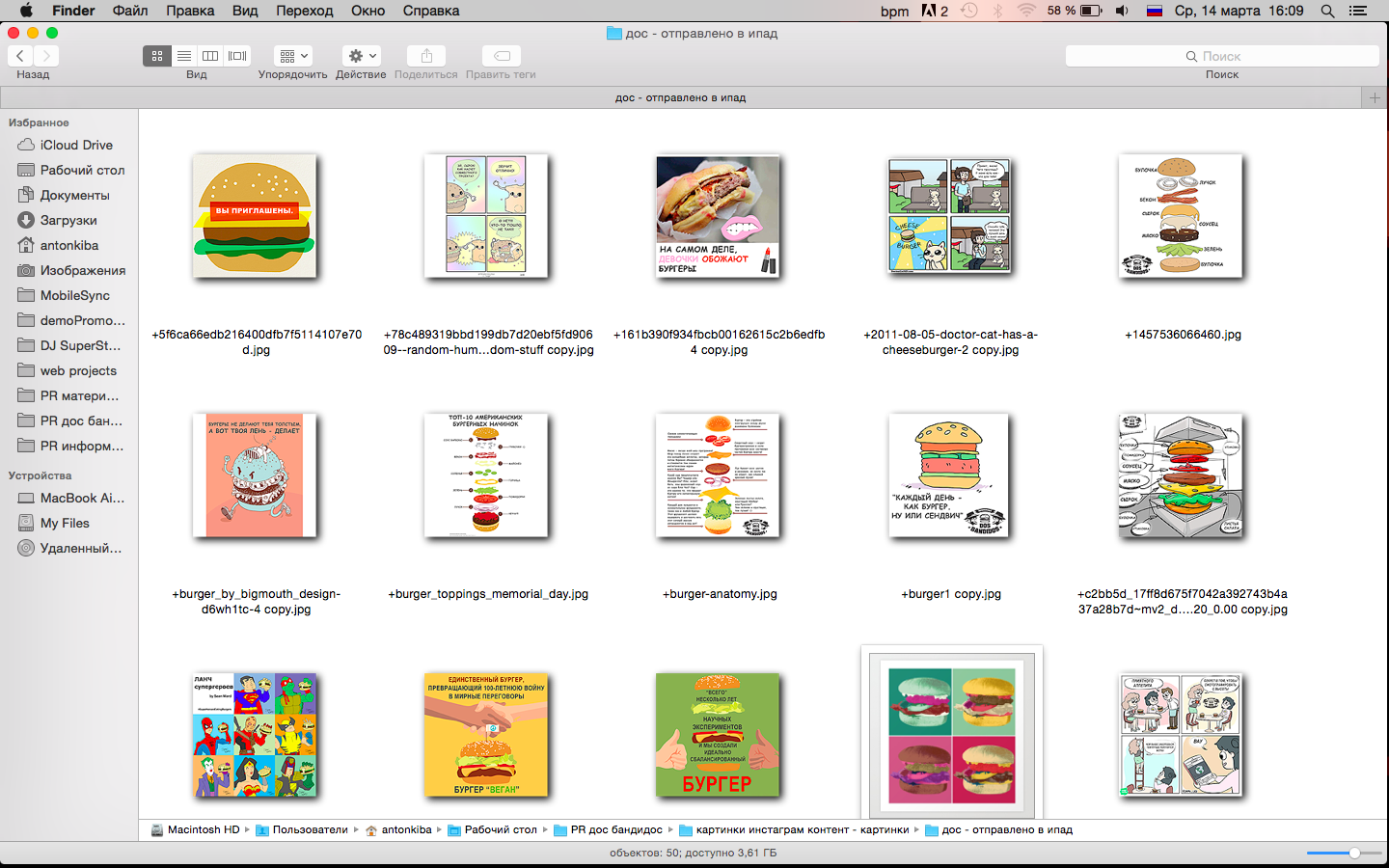Click the Edit Tags toolbar icon

pos(501,56)
